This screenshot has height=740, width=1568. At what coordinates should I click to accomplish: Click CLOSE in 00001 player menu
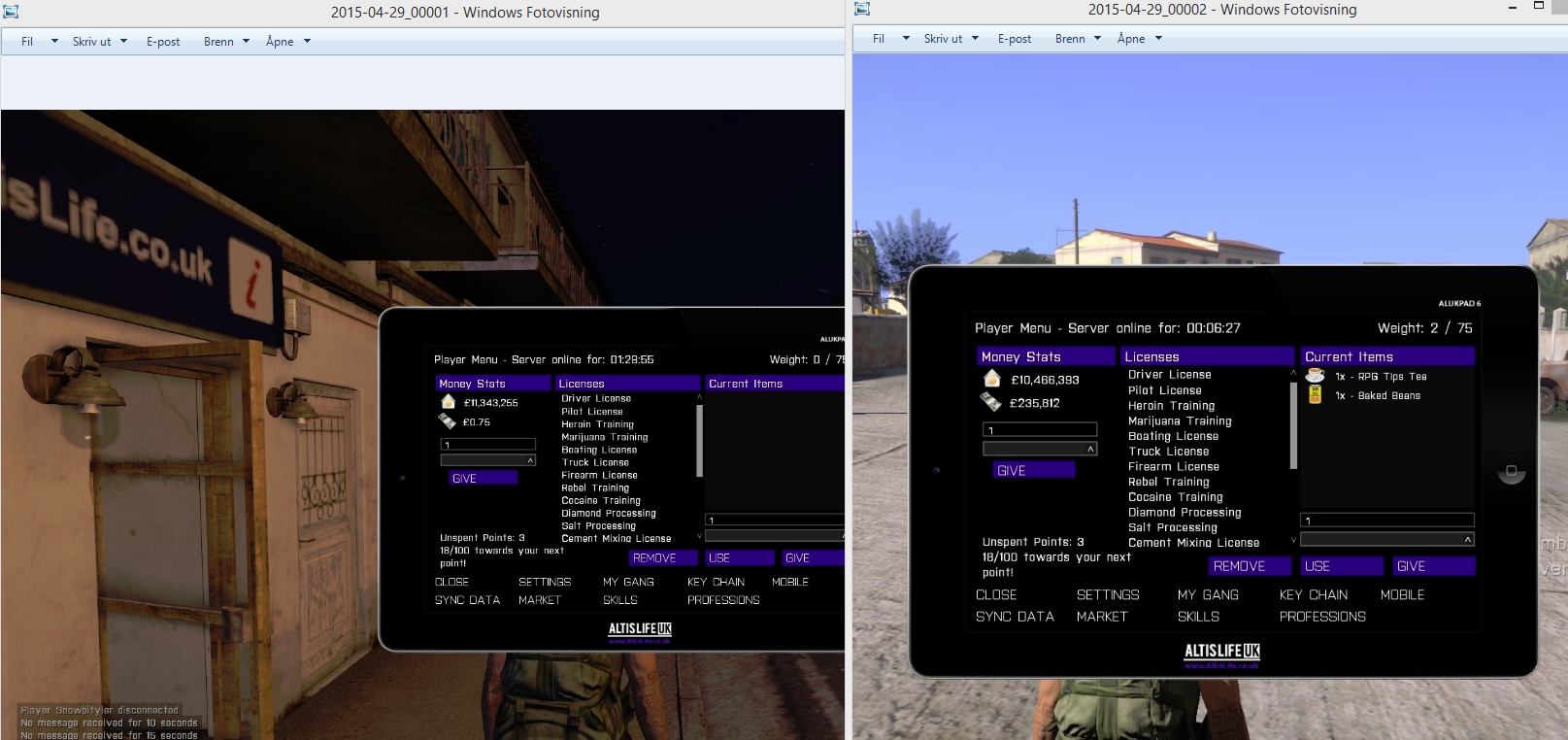click(451, 582)
